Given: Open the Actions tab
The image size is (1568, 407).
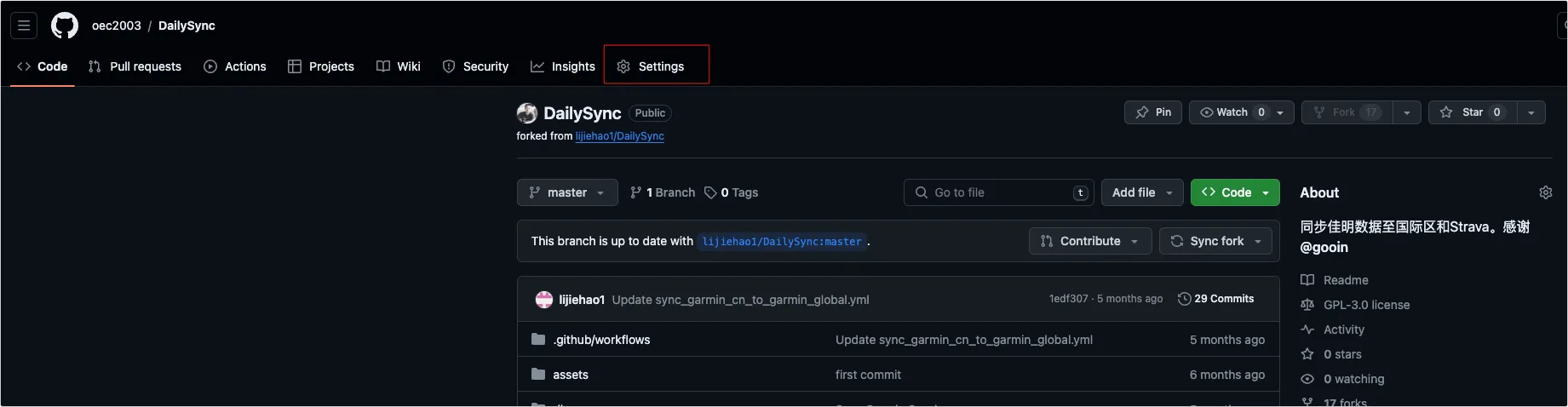Looking at the screenshot, I should tap(235, 66).
